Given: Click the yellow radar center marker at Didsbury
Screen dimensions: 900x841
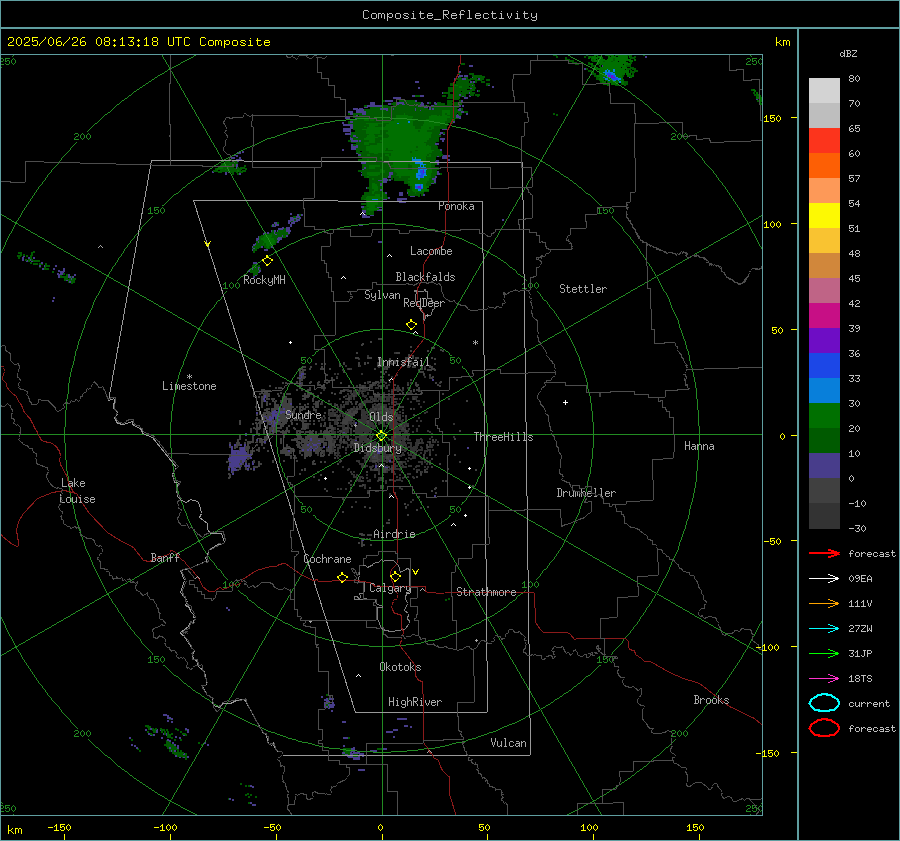Looking at the screenshot, I should click(x=382, y=436).
